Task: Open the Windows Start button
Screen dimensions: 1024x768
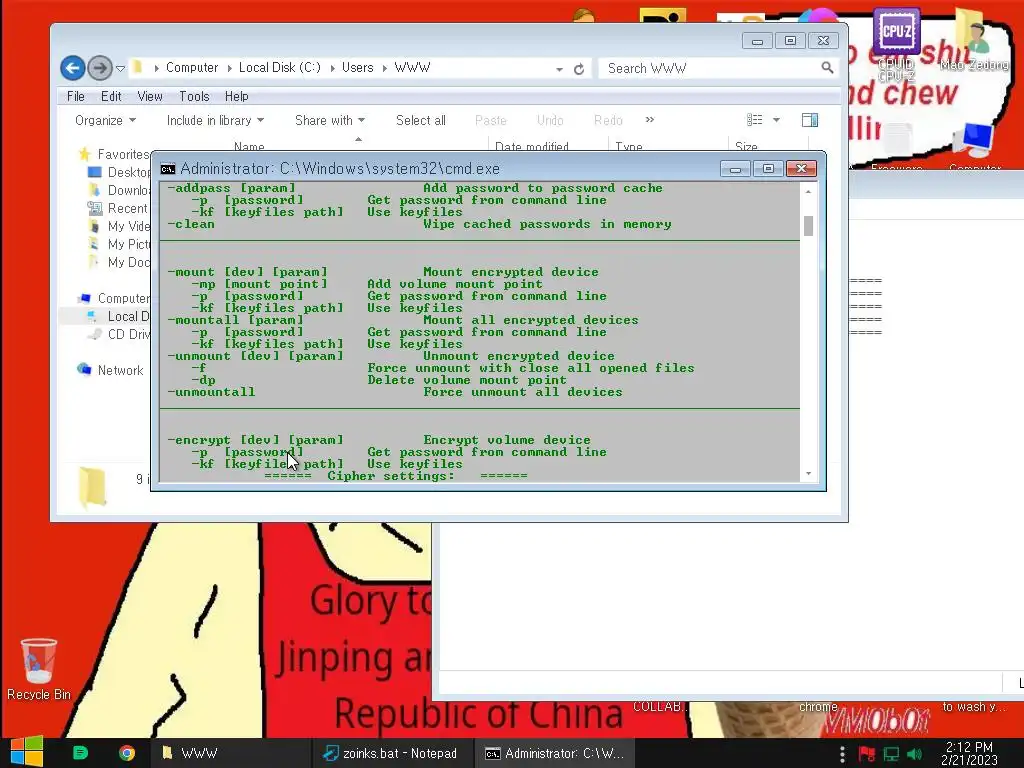Action: pyautogui.click(x=26, y=752)
